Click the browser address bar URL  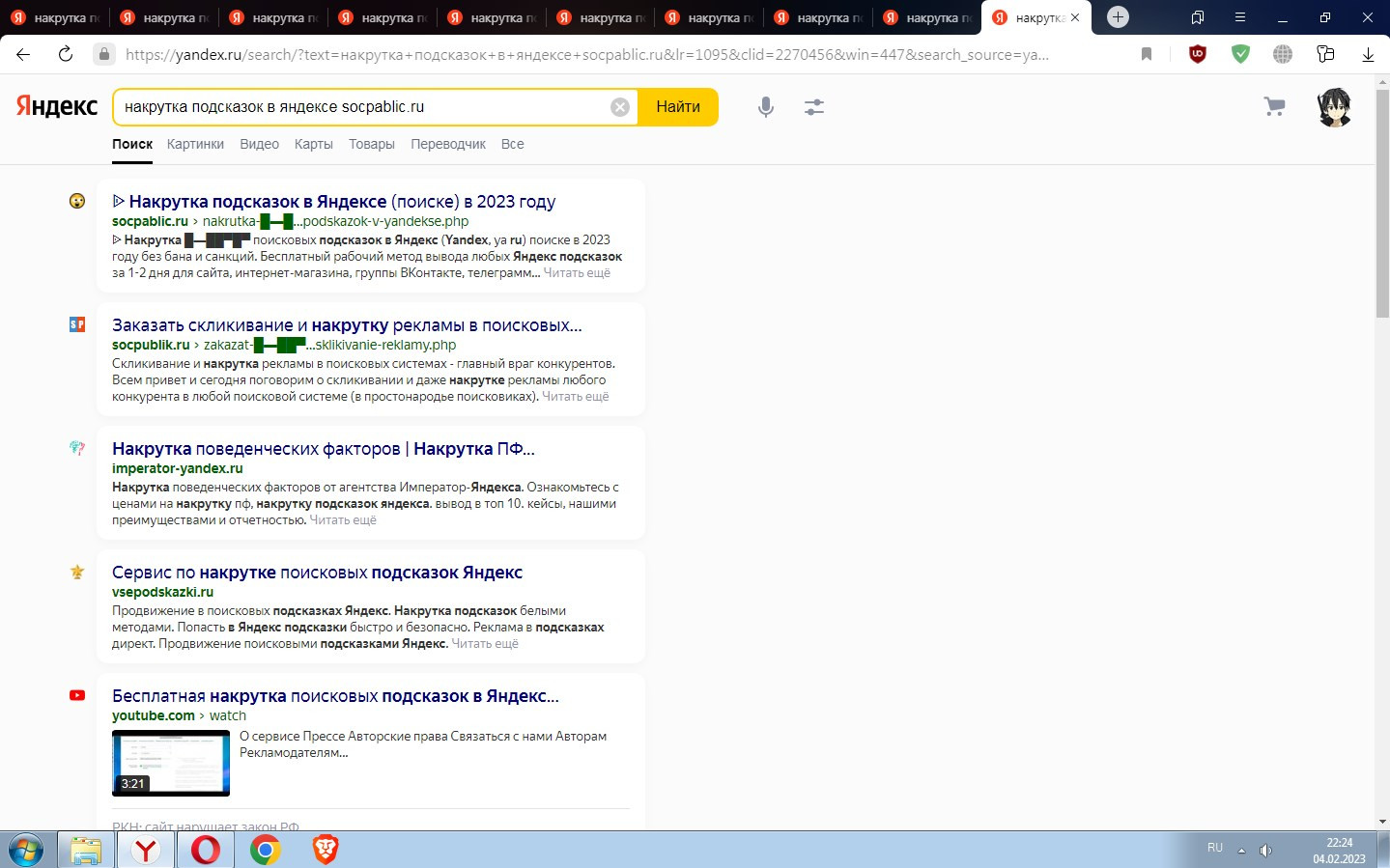coord(587,54)
